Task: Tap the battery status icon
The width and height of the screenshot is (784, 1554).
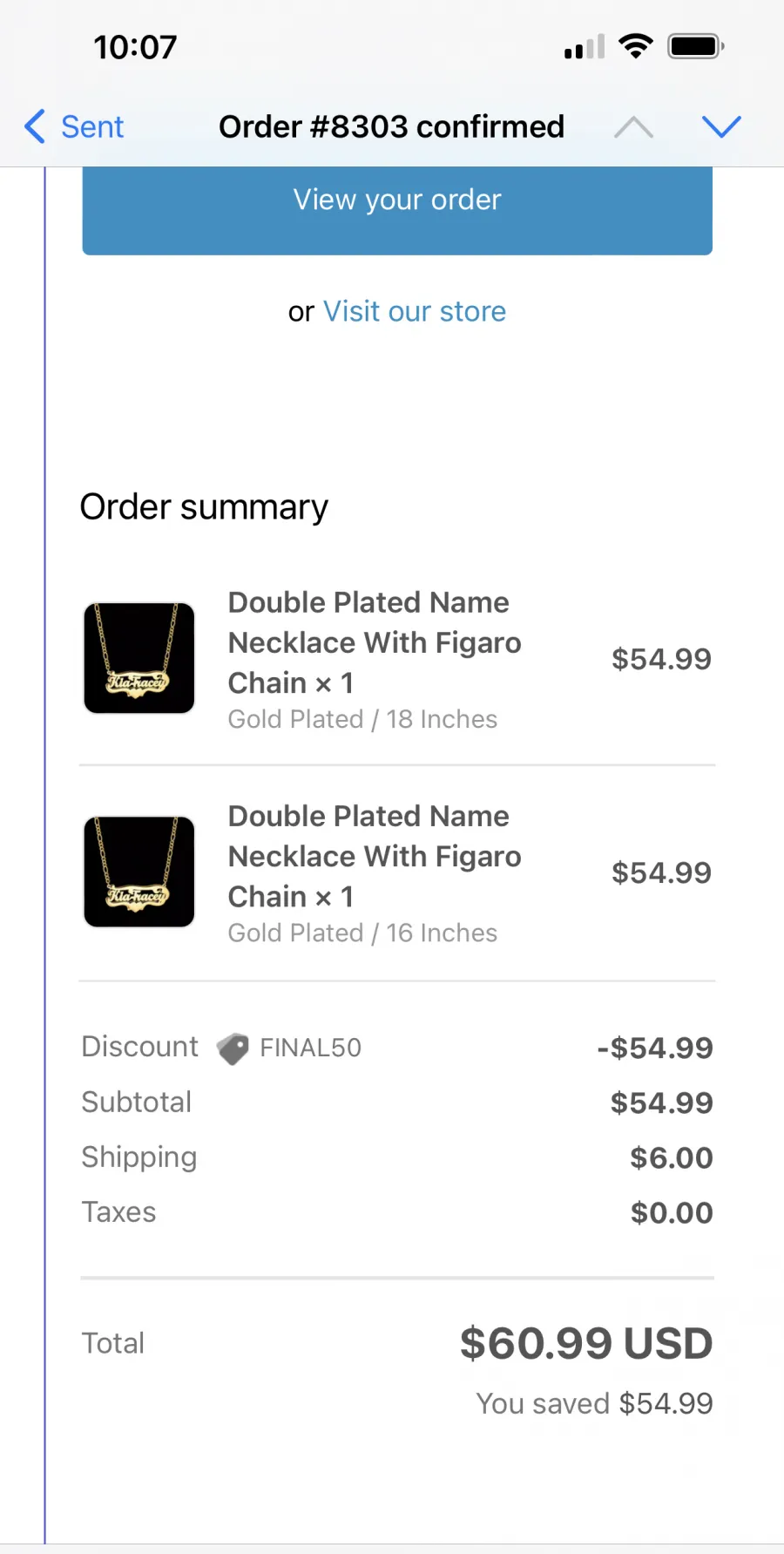Action: [696, 46]
